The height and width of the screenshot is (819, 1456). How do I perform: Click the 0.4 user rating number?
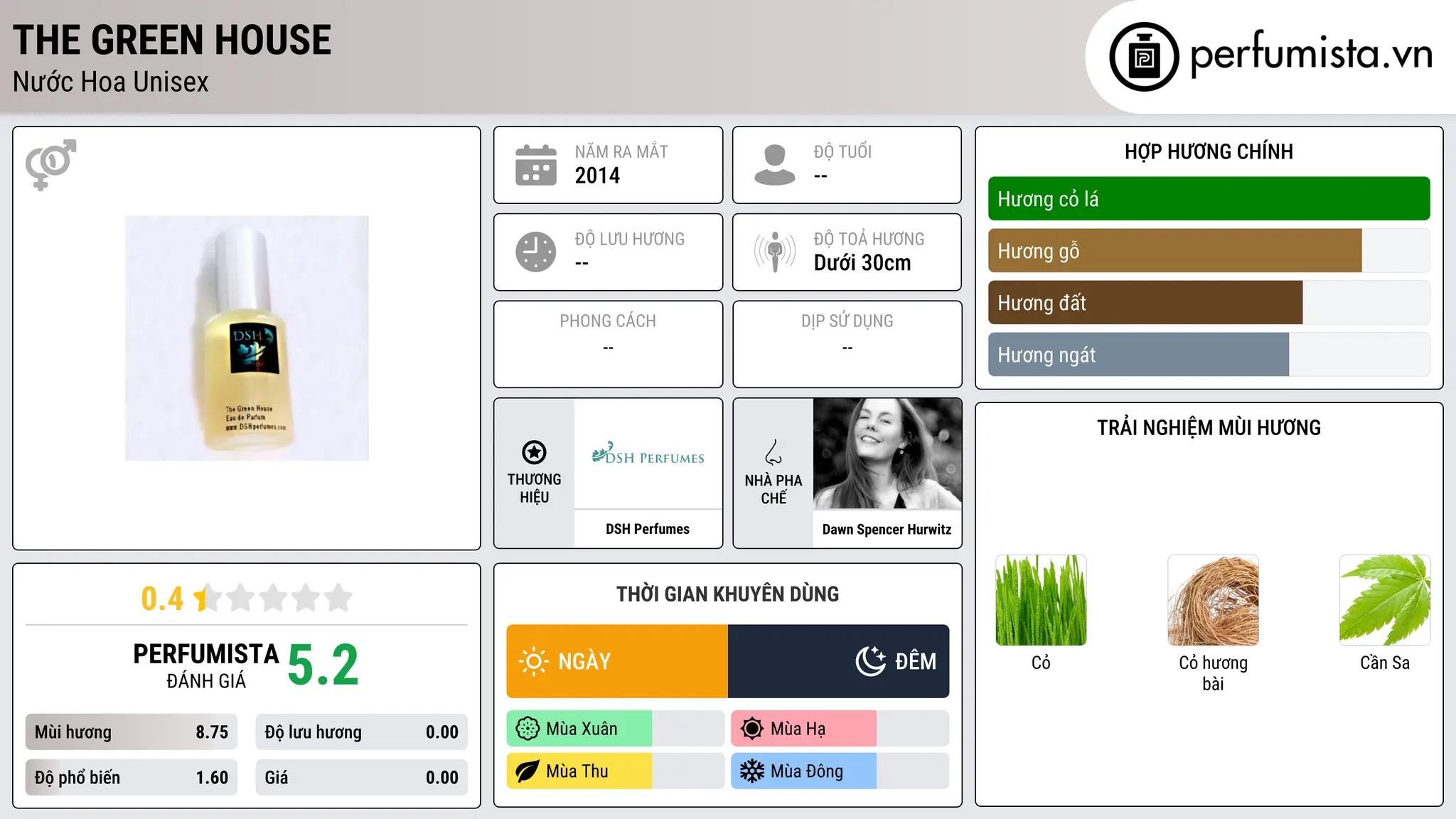click(162, 599)
